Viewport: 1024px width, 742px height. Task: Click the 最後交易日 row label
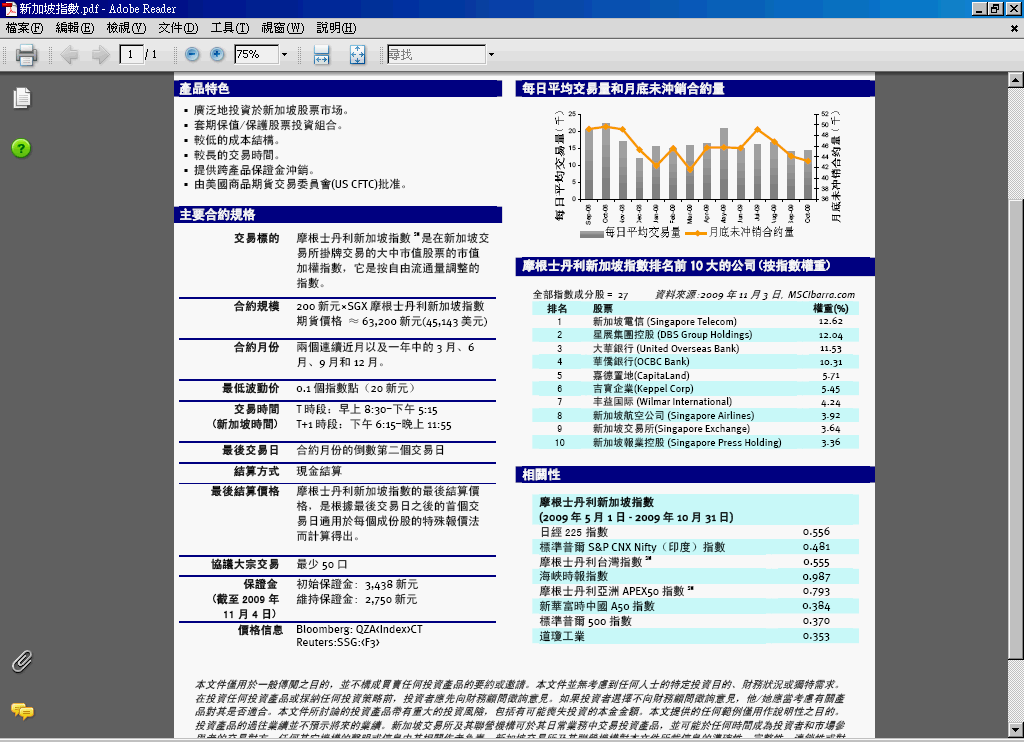251,450
